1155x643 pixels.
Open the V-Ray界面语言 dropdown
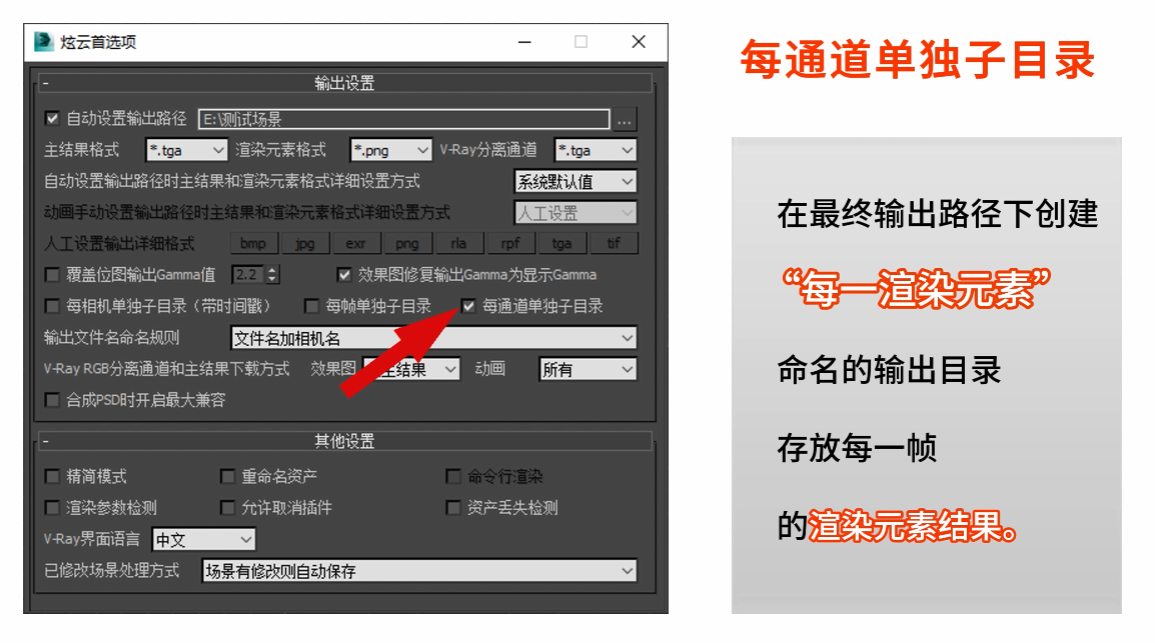pyautogui.click(x=203, y=540)
